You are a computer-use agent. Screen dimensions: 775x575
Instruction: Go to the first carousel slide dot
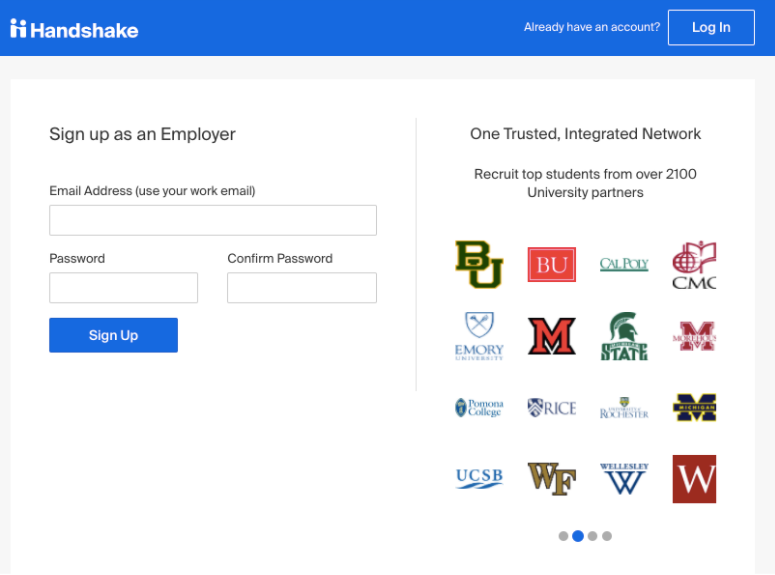563,536
